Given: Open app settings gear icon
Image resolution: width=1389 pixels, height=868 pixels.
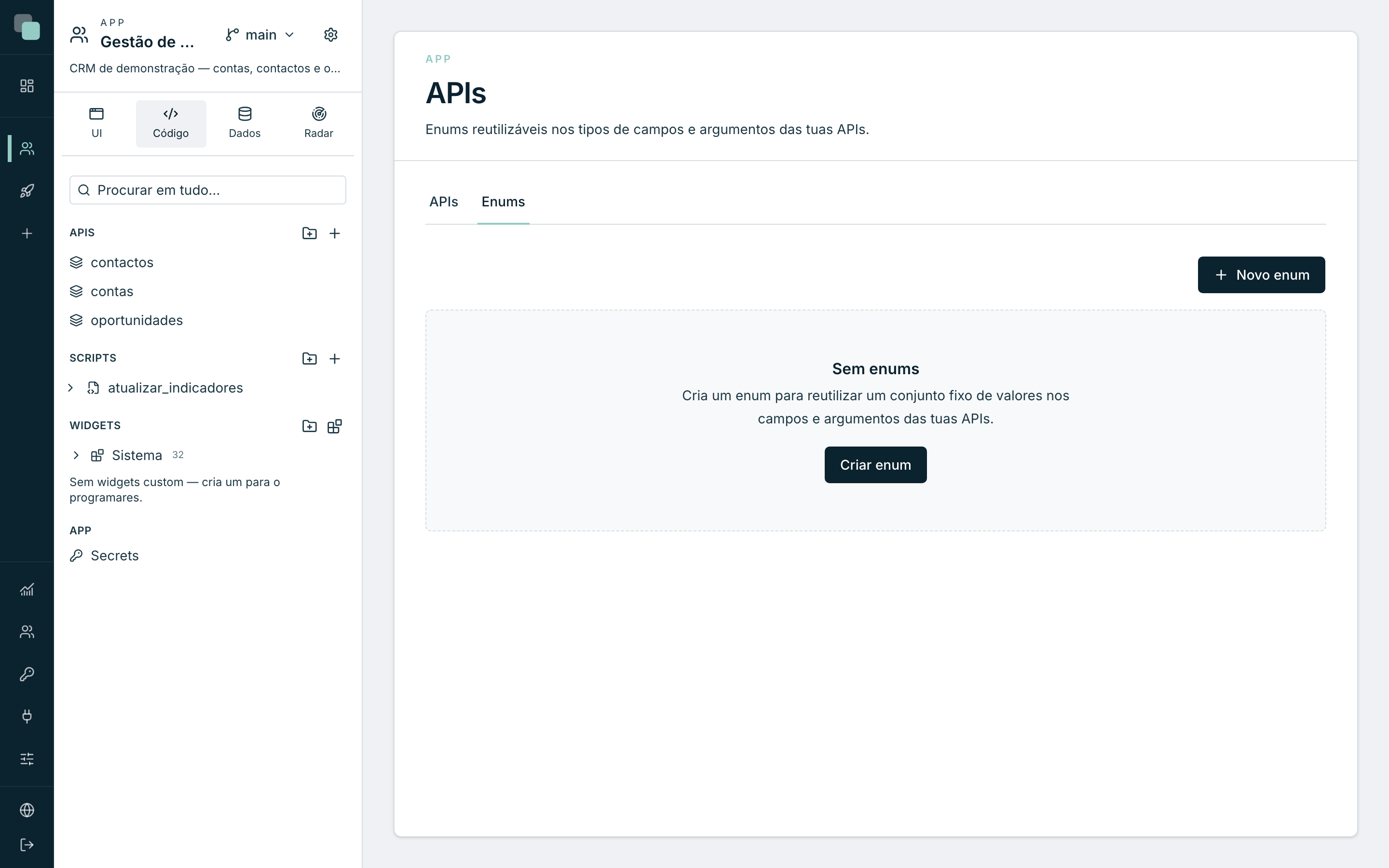Looking at the screenshot, I should click(x=330, y=35).
